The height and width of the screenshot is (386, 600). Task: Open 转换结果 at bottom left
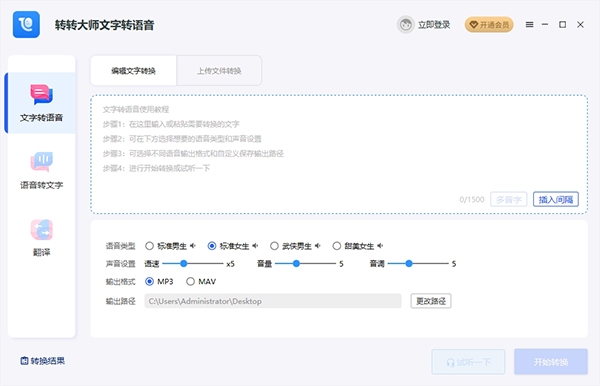coord(42,361)
